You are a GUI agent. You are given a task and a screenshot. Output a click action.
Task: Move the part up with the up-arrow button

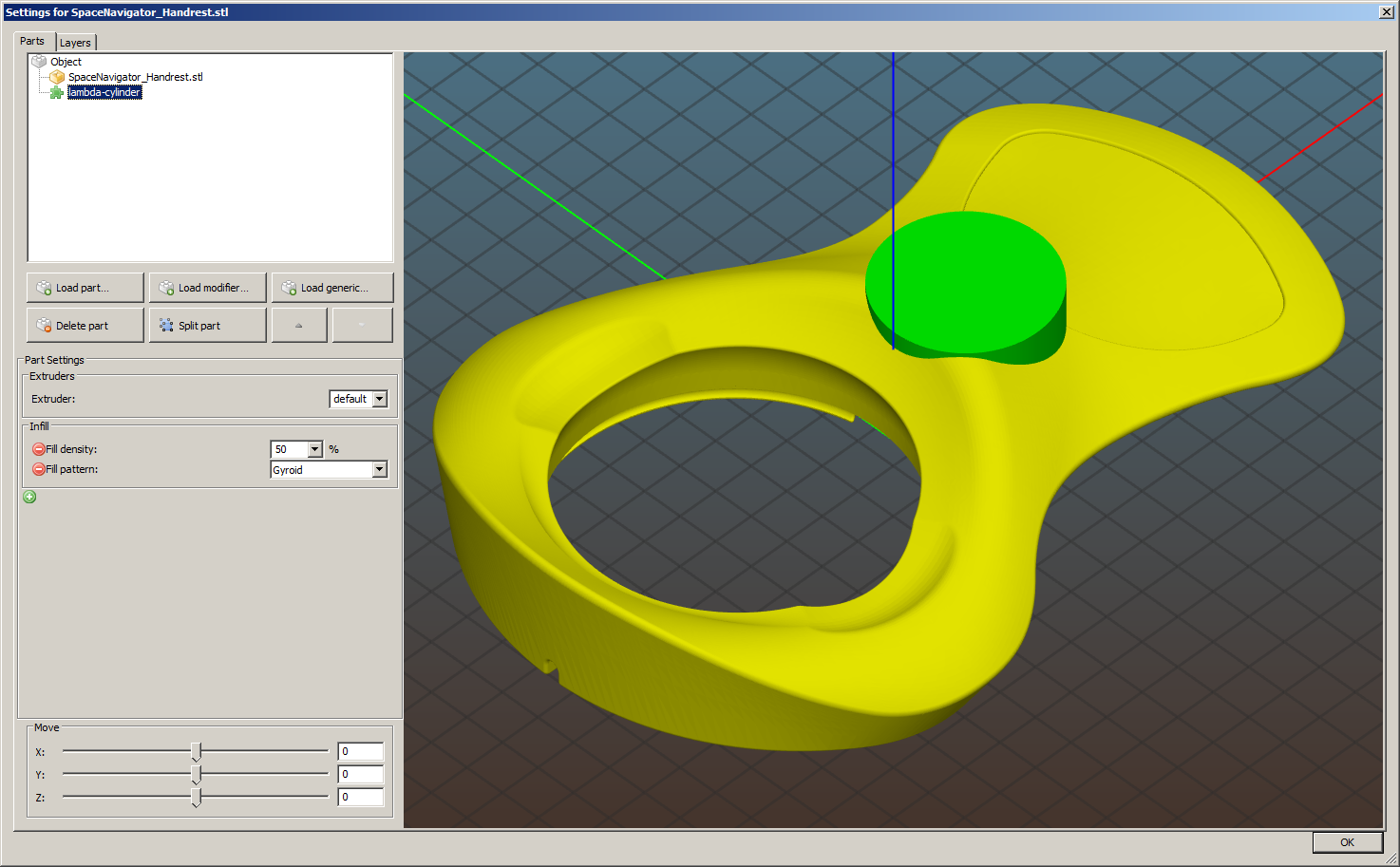(299, 326)
